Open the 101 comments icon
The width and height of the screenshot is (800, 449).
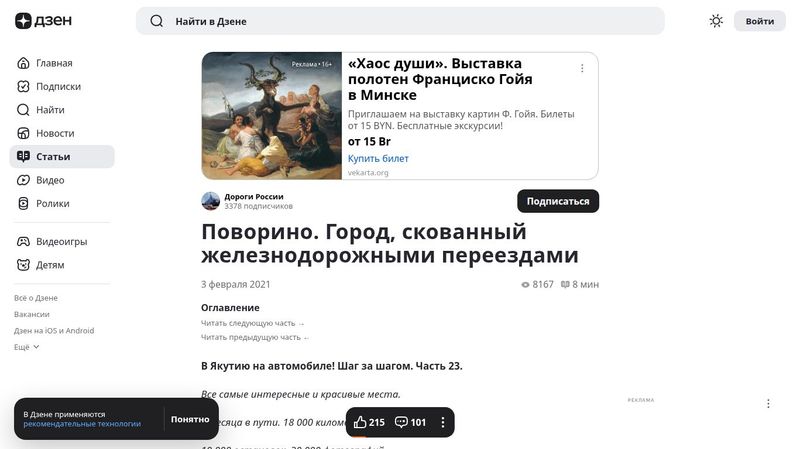click(x=402, y=422)
